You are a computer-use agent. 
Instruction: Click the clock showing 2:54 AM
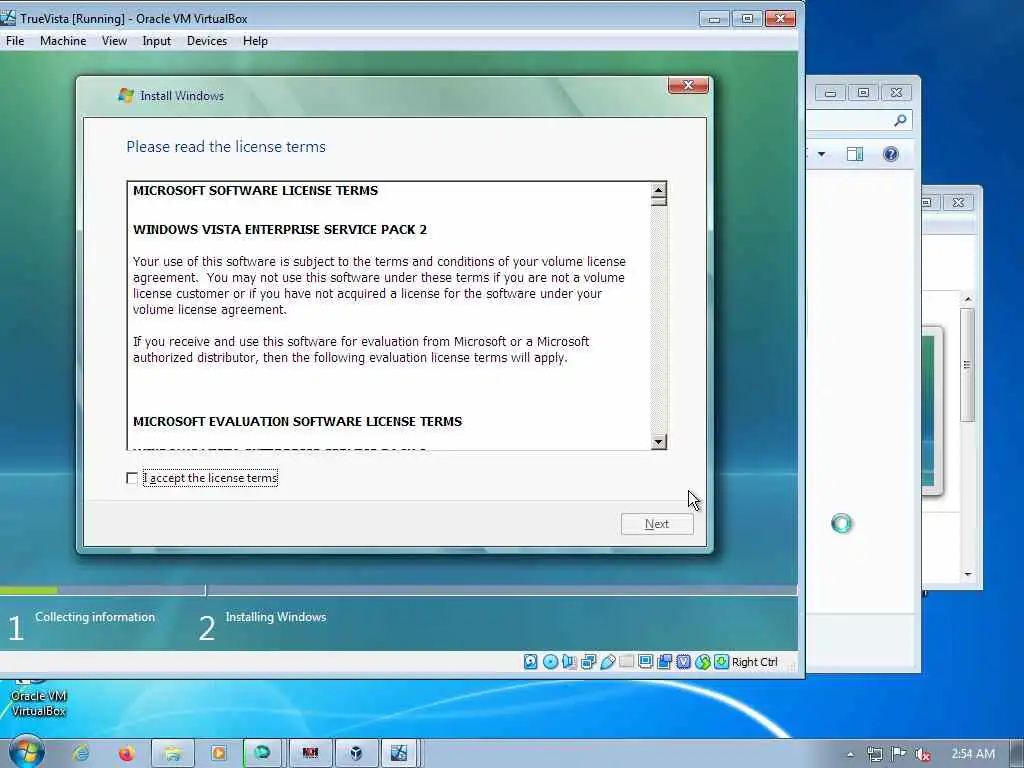[x=972, y=754]
